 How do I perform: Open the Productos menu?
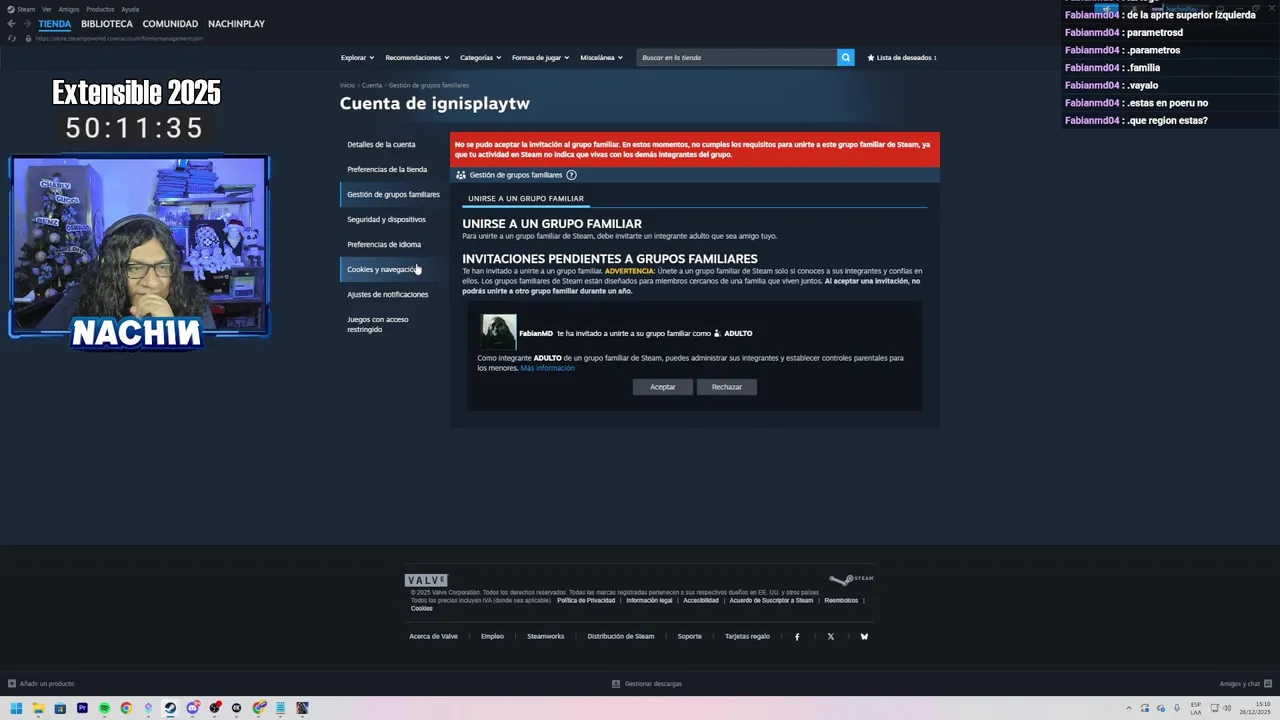100,9
